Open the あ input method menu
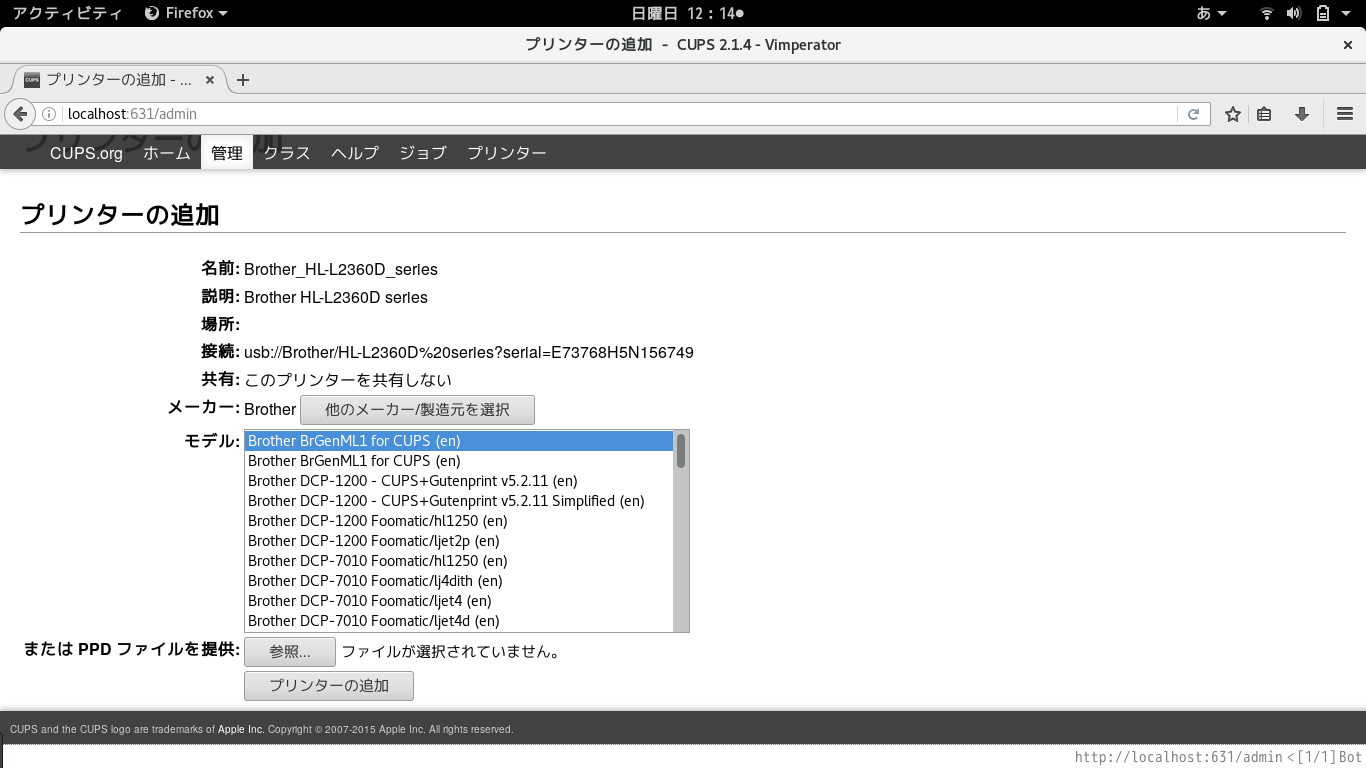This screenshot has height=768, width=1366. (1211, 13)
